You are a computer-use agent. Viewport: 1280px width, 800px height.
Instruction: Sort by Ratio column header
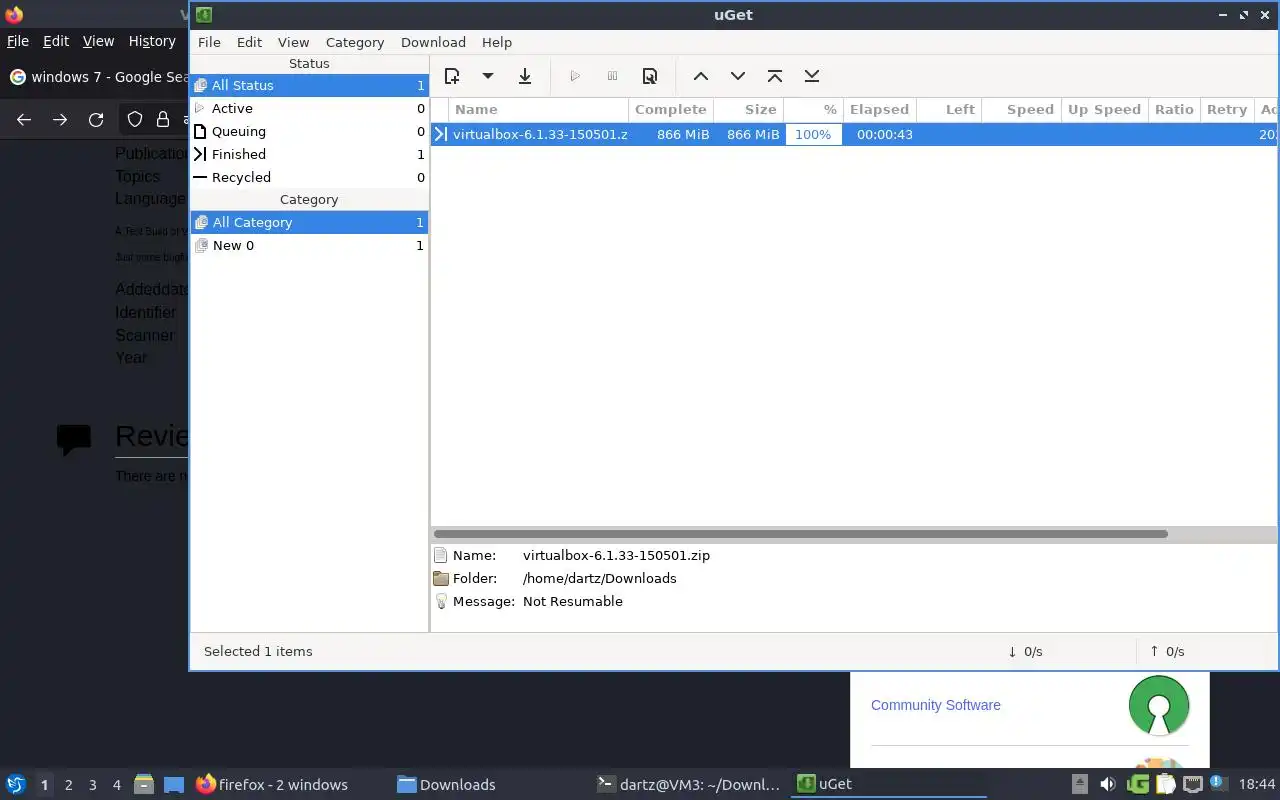tap(1174, 109)
